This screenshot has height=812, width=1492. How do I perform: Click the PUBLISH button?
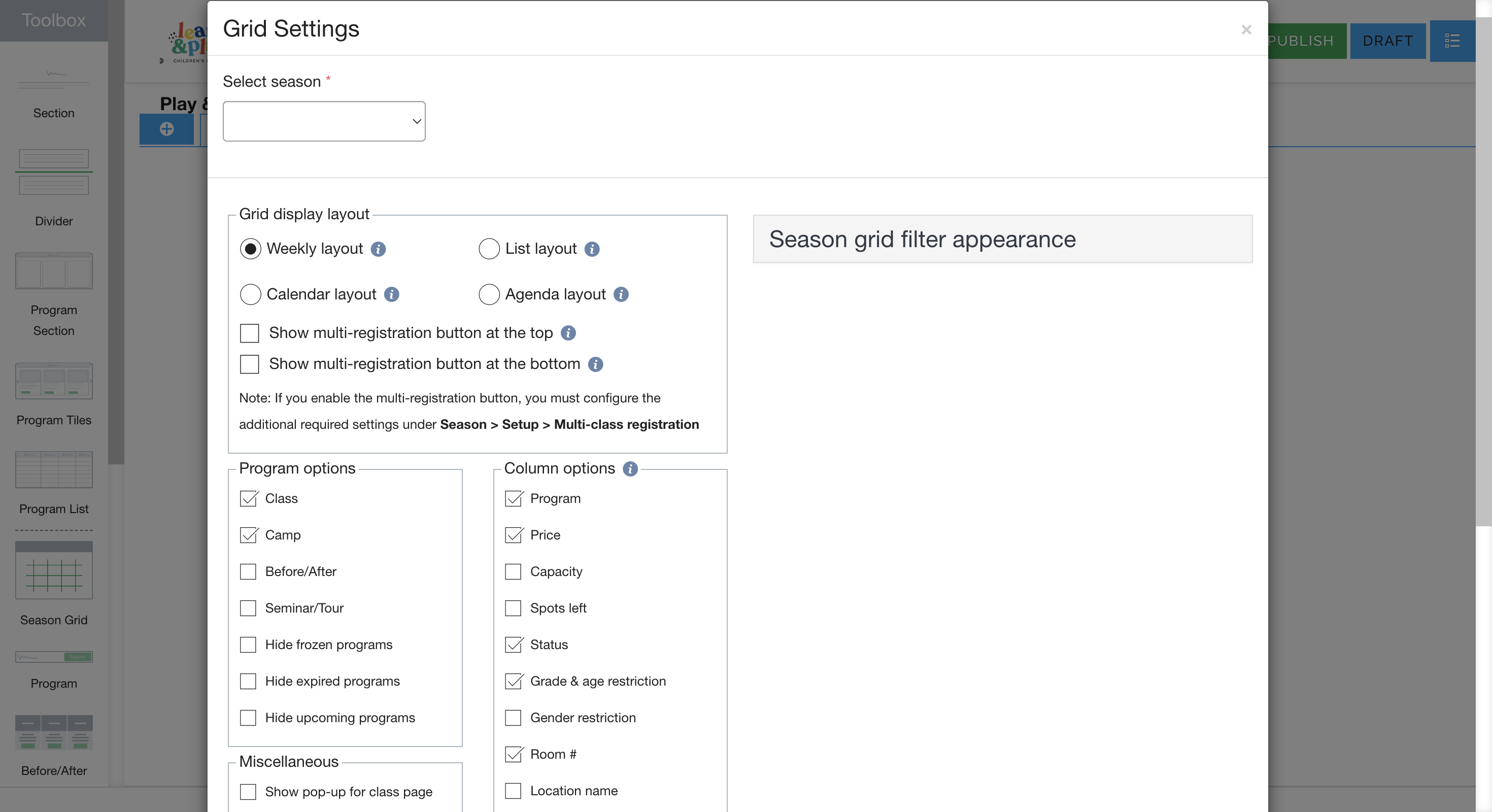(x=1306, y=41)
